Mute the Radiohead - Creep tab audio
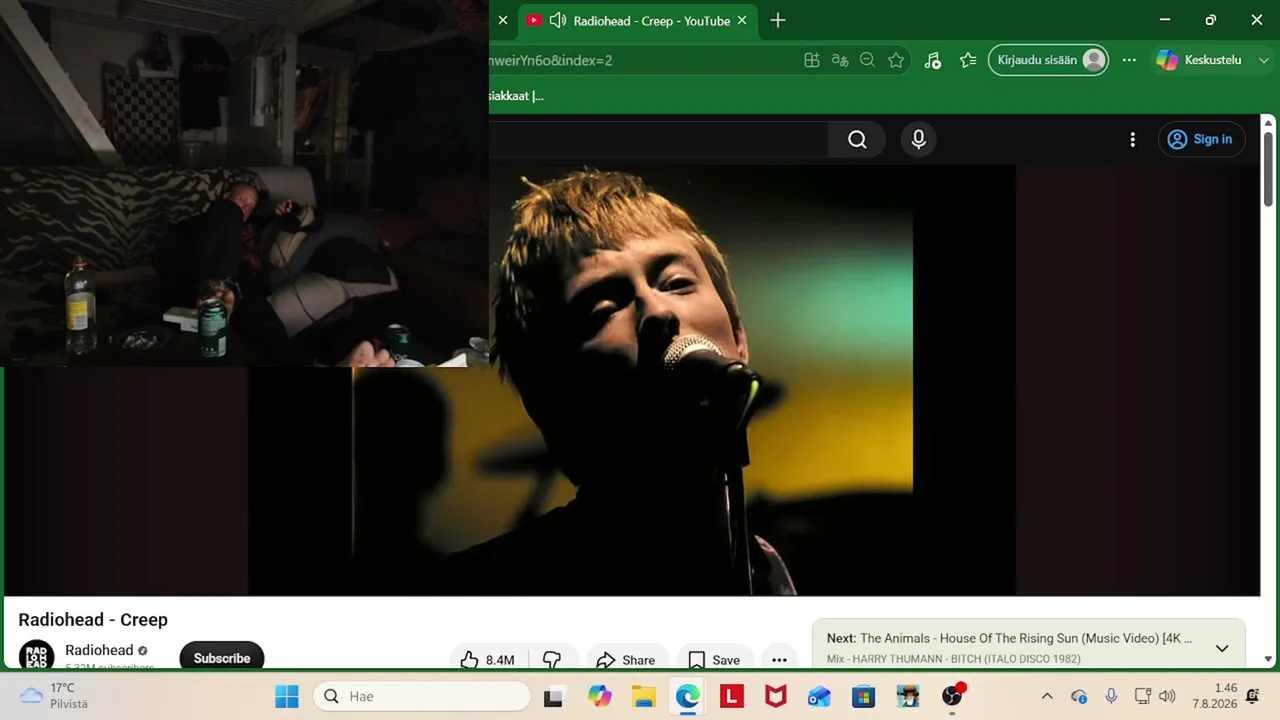Image resolution: width=1280 pixels, height=720 pixels. (558, 20)
